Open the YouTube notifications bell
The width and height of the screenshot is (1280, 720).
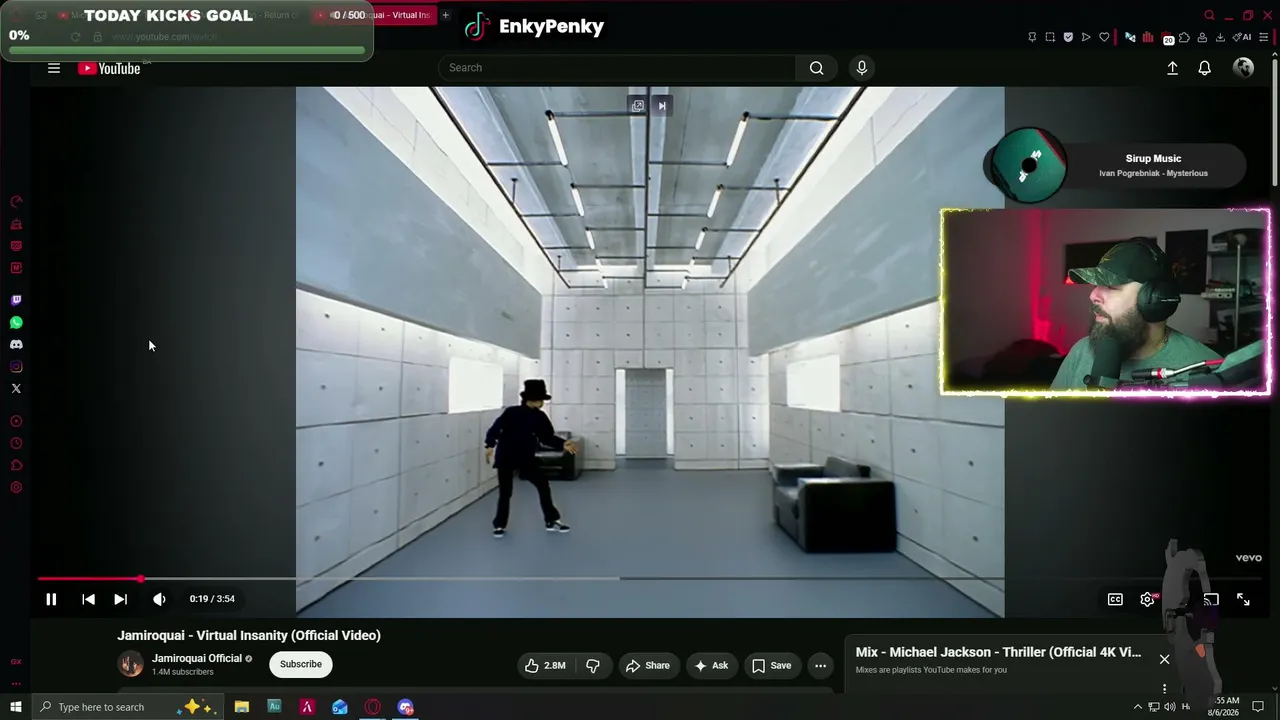tap(1205, 68)
